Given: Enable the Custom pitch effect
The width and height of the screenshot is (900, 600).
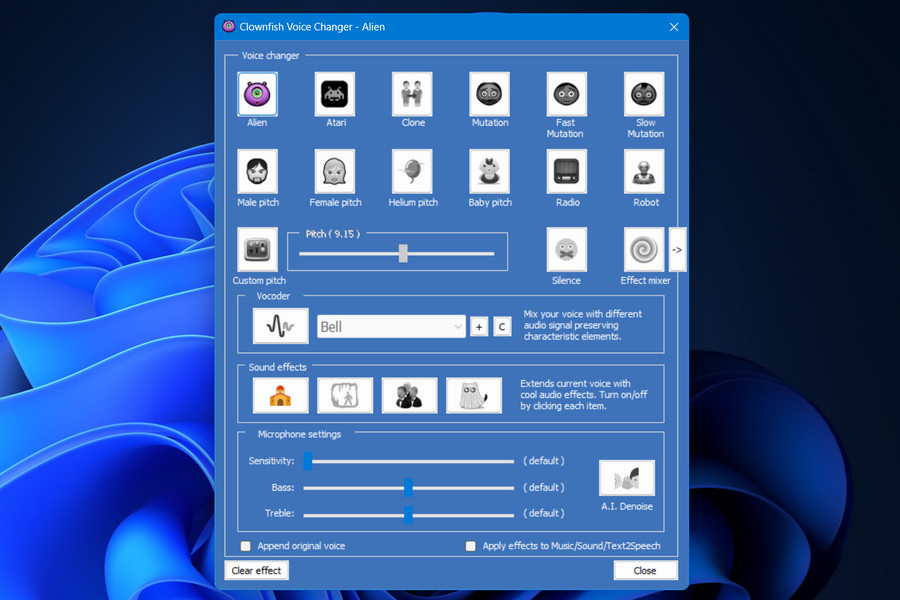Looking at the screenshot, I should (257, 250).
